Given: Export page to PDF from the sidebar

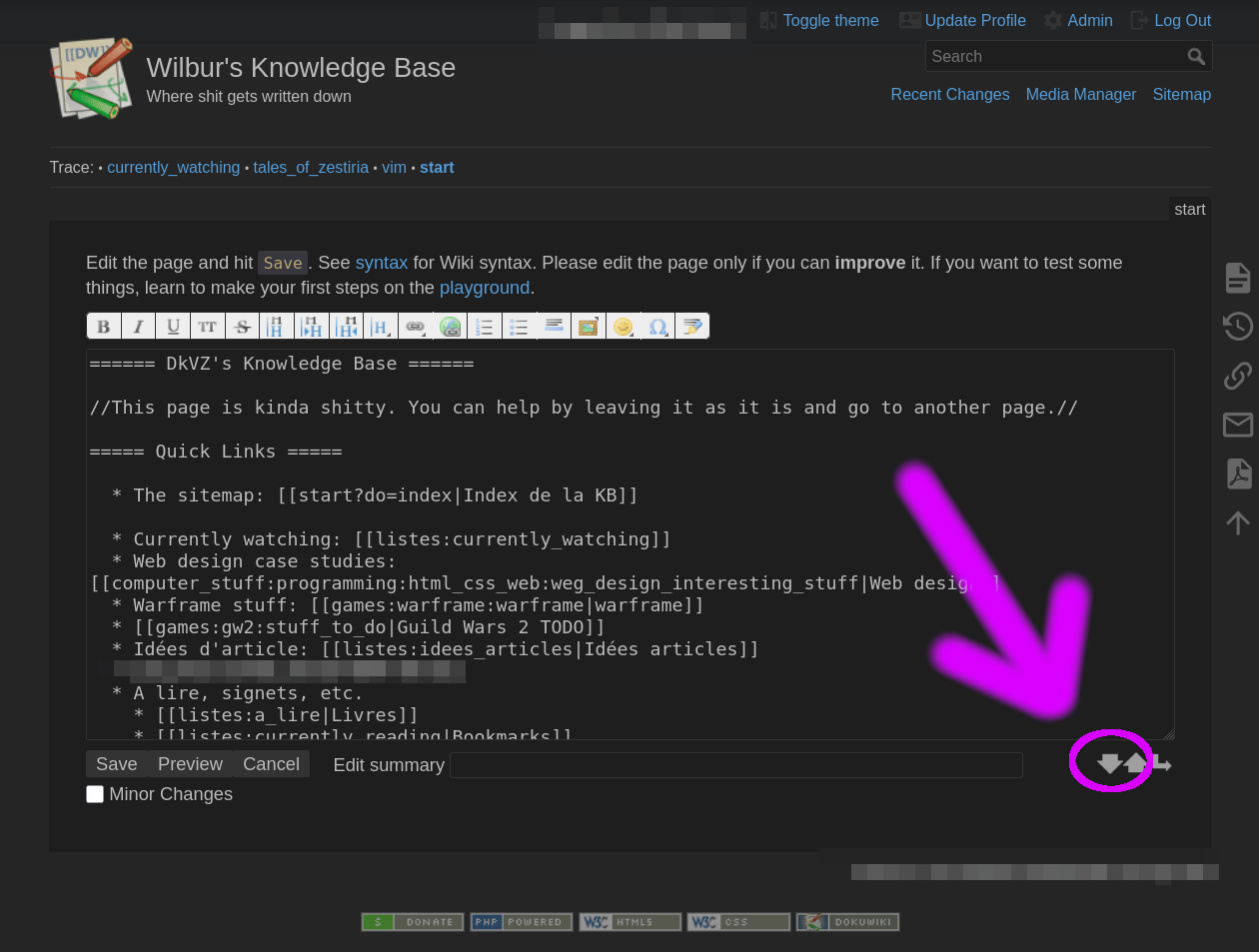Looking at the screenshot, I should (x=1237, y=474).
